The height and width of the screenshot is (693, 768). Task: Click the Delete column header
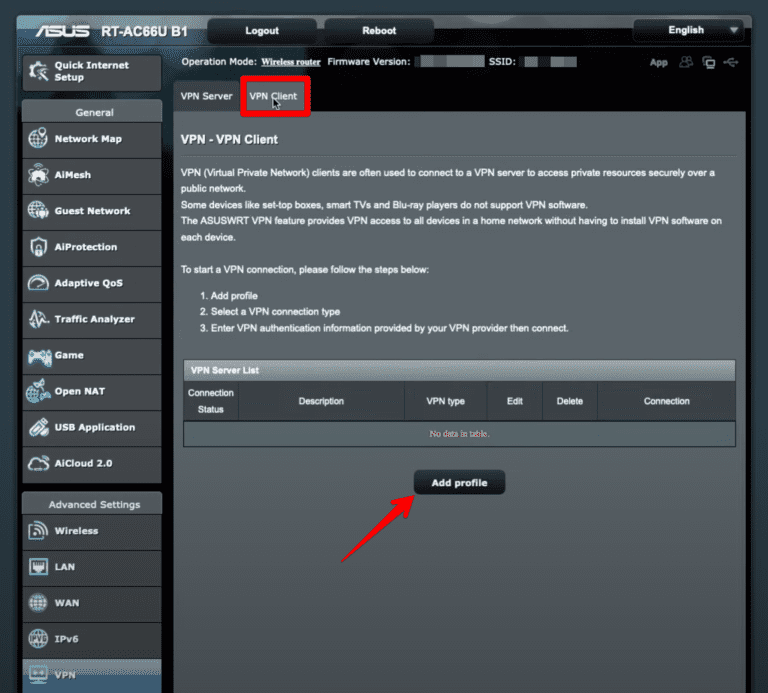[x=570, y=401]
